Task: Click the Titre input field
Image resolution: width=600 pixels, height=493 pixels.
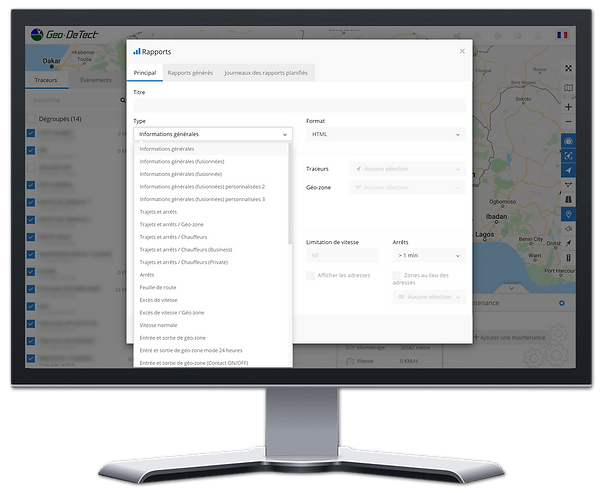Action: click(299, 105)
